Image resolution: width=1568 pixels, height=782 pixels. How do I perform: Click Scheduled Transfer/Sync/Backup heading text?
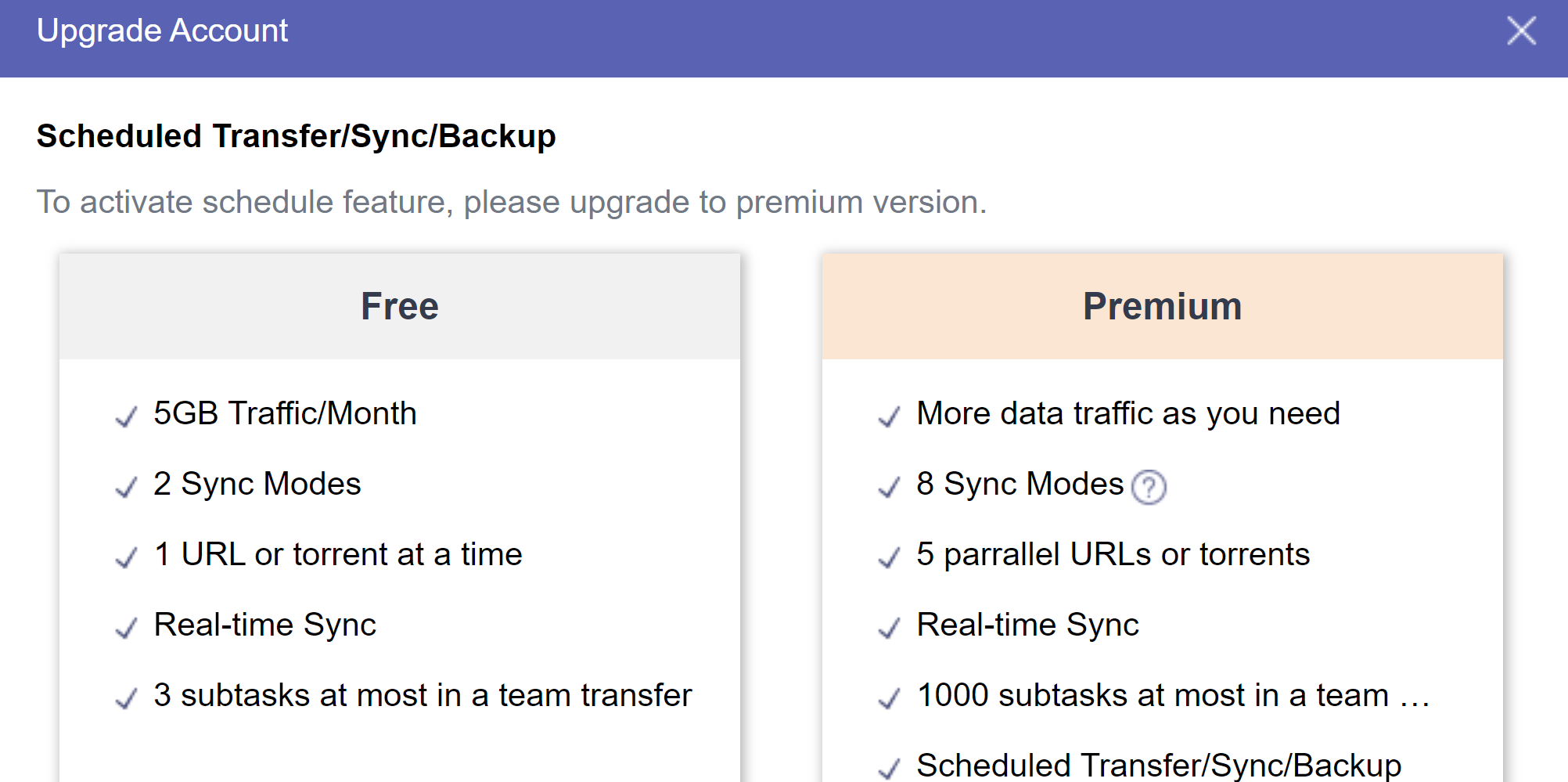[296, 136]
